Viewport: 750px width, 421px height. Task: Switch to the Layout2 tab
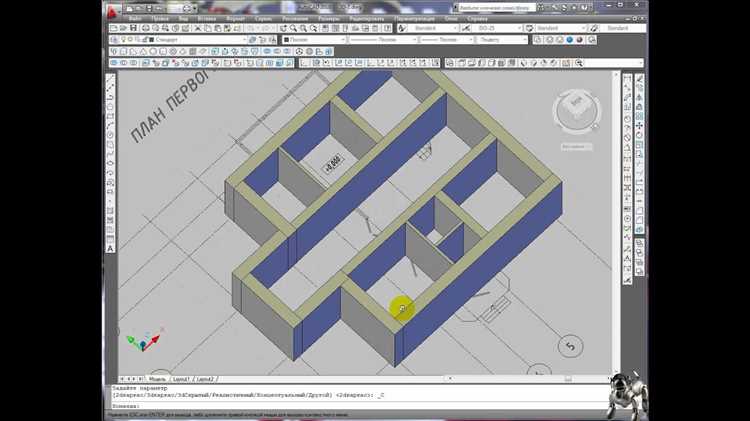pyautogui.click(x=205, y=379)
